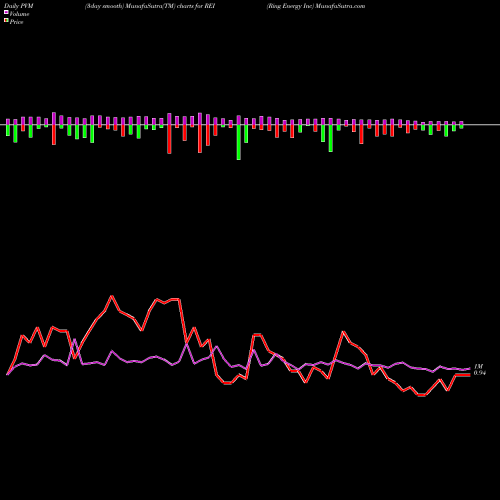Select the 'Volume' legend label

[19, 14]
